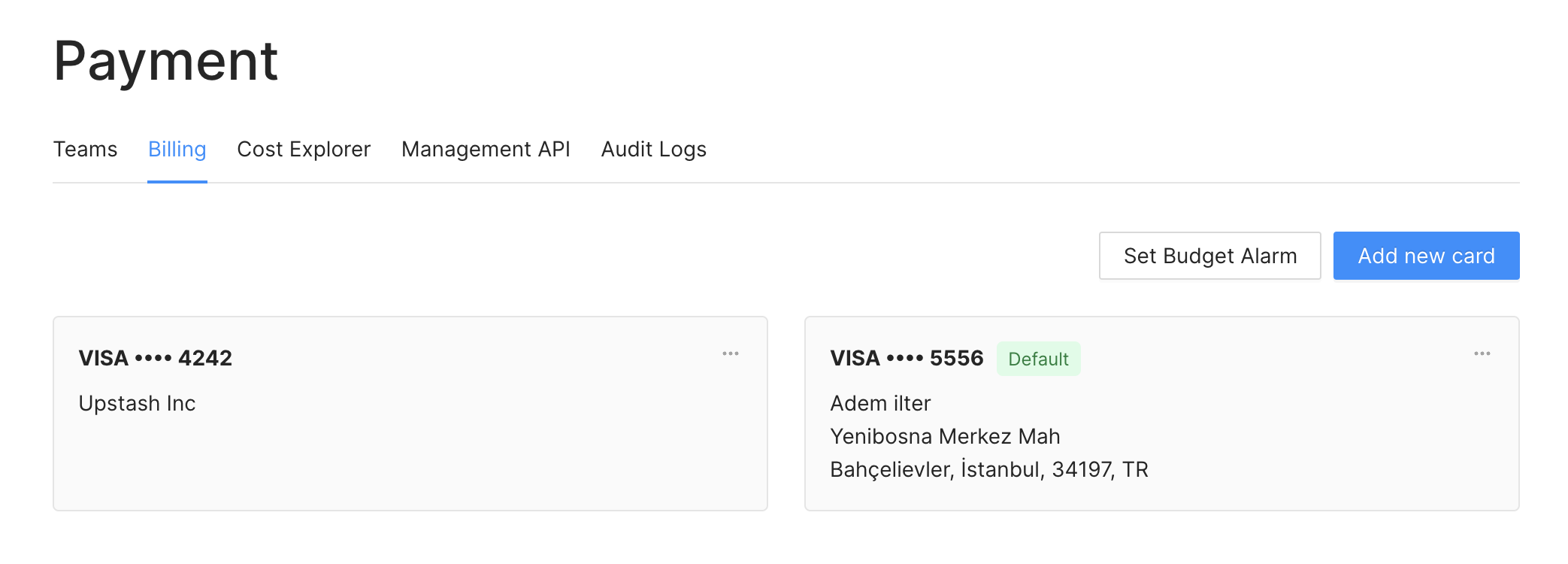Switch to the Teams tab
This screenshot has width=1568, height=564.
[85, 149]
